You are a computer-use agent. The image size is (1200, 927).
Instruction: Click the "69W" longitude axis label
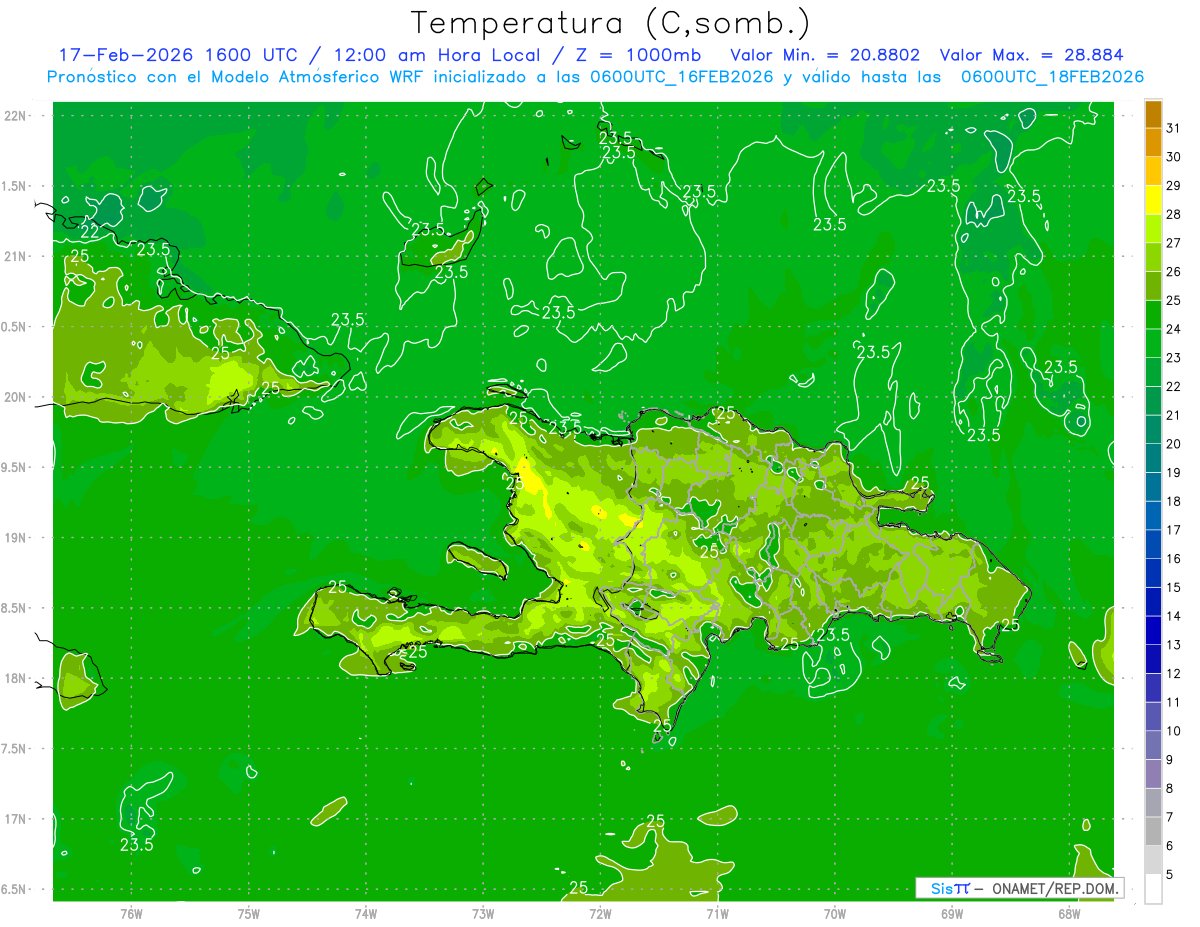pyautogui.click(x=951, y=914)
